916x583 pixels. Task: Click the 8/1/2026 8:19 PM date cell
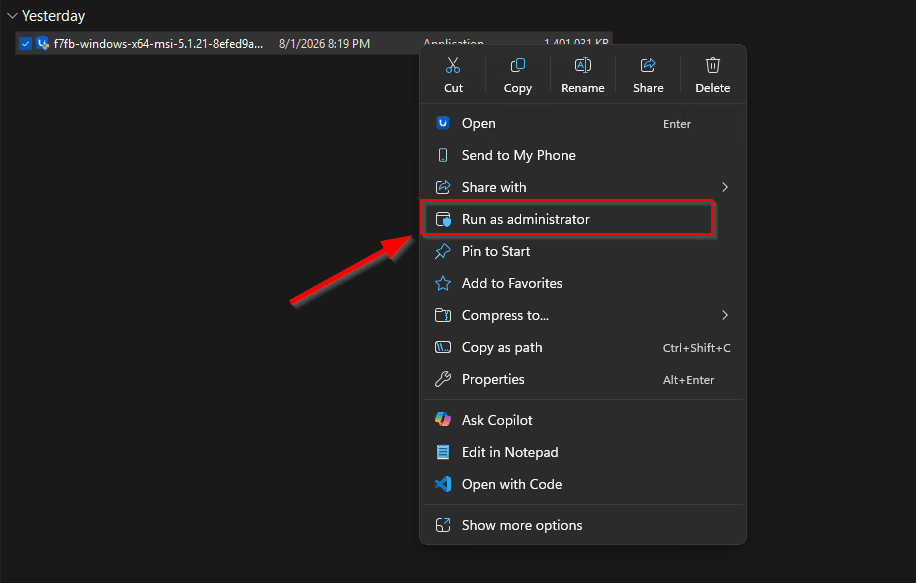coord(324,44)
